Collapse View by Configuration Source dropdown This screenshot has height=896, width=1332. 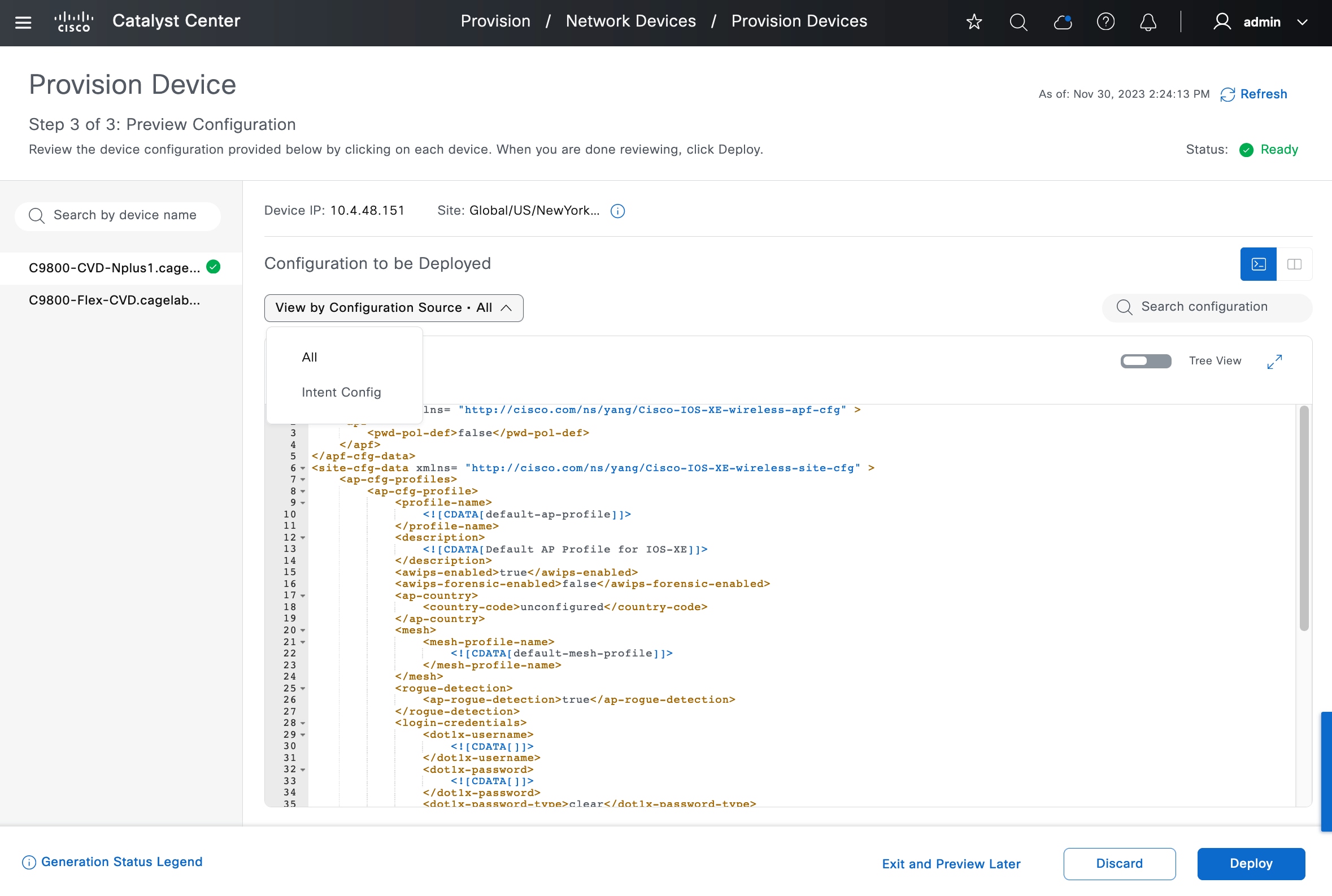click(393, 308)
